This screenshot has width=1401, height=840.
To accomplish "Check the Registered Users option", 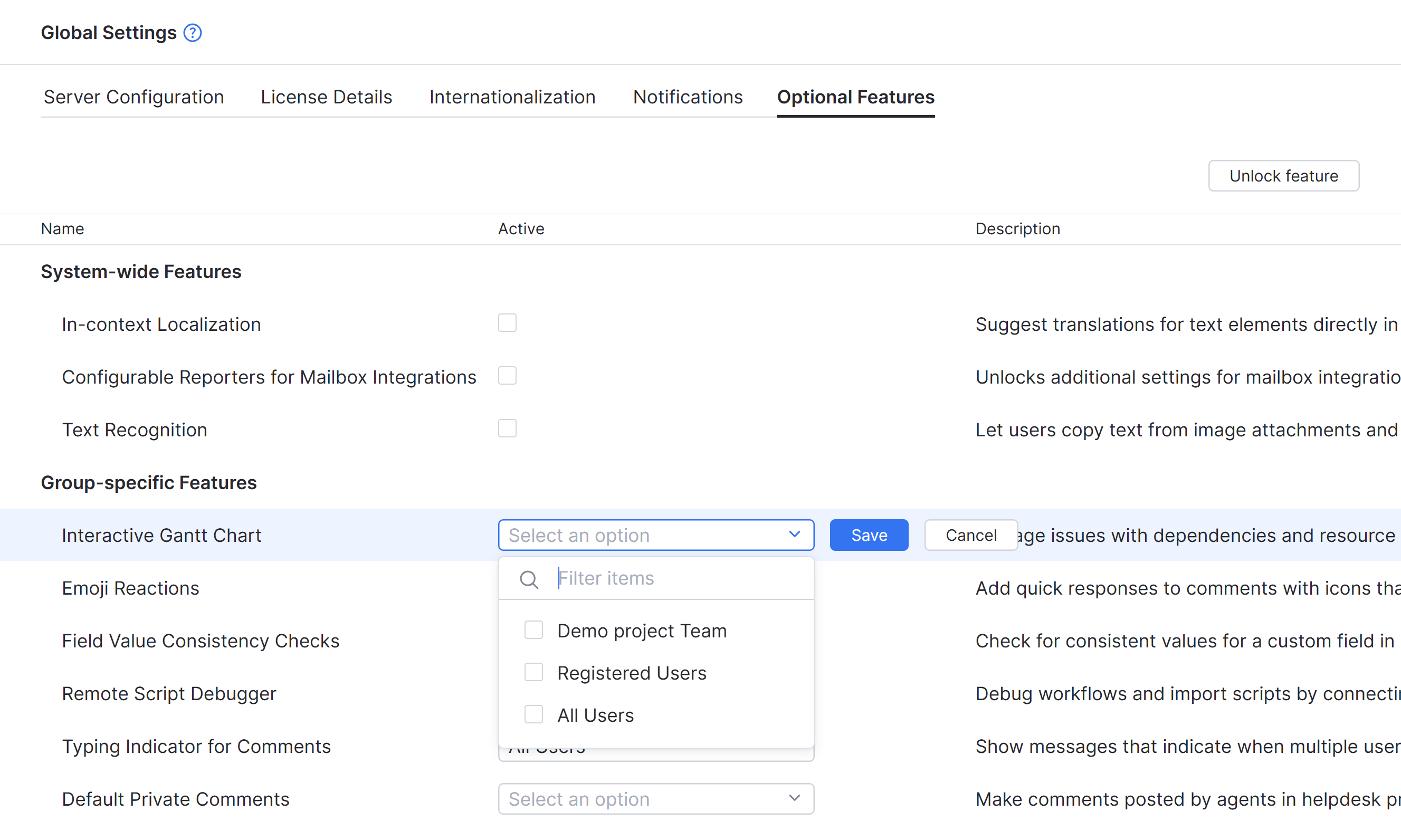I will (x=533, y=672).
